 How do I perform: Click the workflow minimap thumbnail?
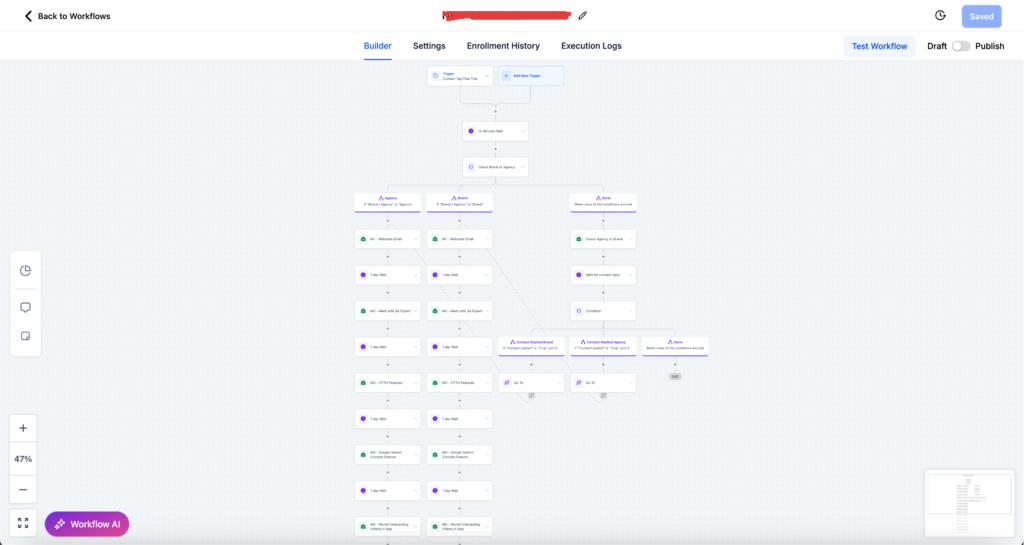[x=970, y=503]
